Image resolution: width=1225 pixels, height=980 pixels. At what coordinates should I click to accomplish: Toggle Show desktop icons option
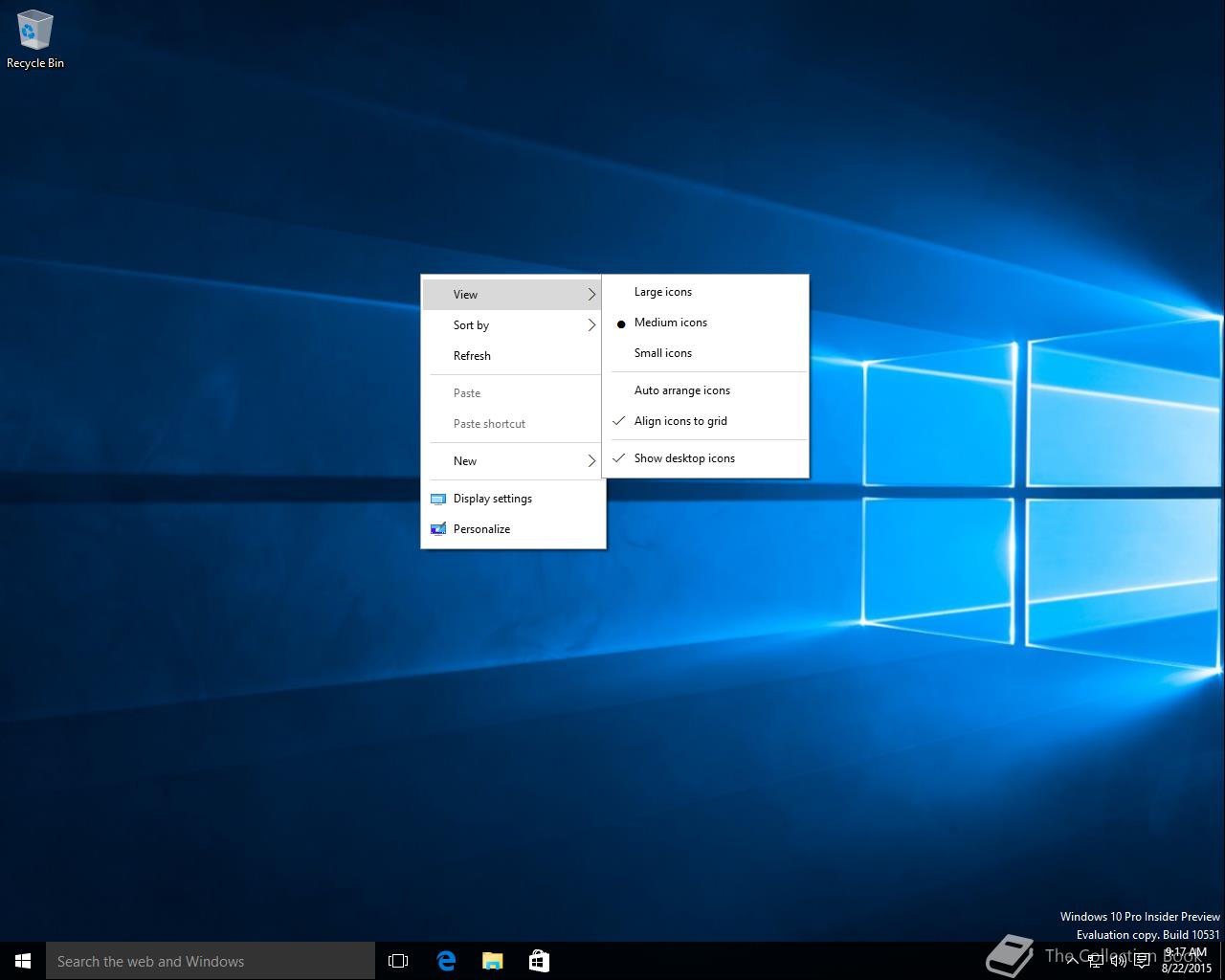(x=683, y=458)
